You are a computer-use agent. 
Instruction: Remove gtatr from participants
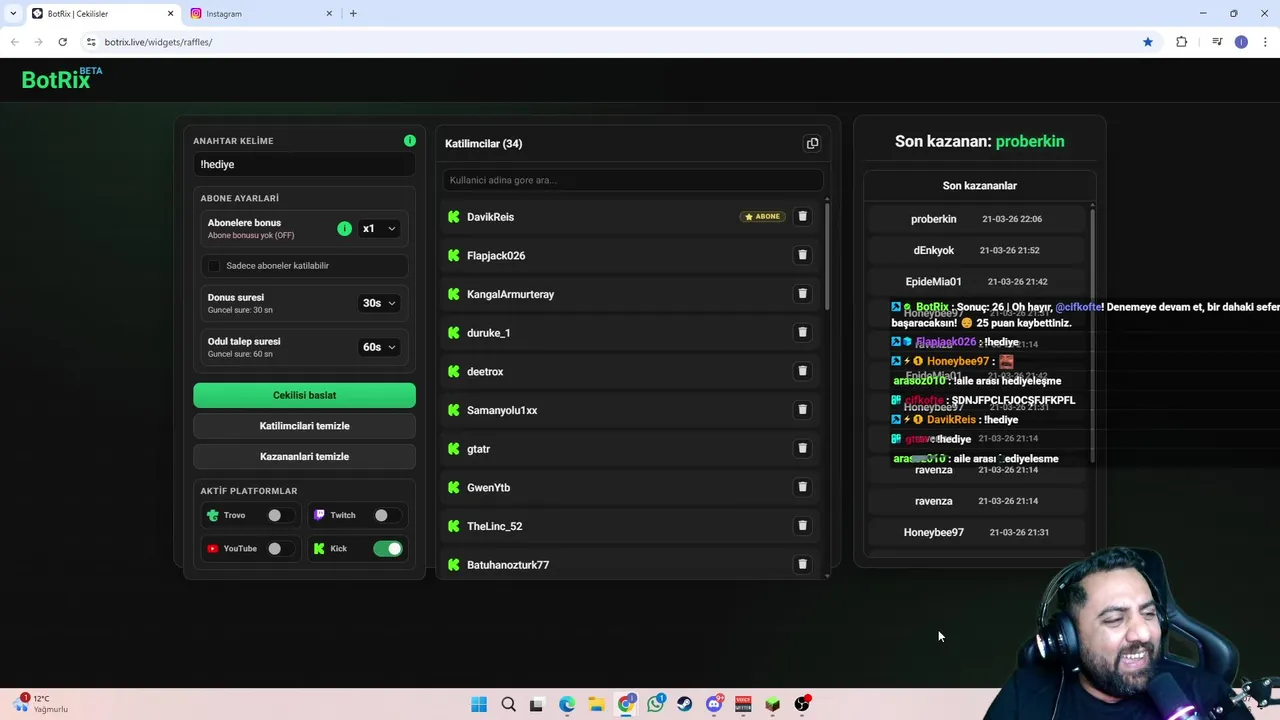(x=802, y=448)
